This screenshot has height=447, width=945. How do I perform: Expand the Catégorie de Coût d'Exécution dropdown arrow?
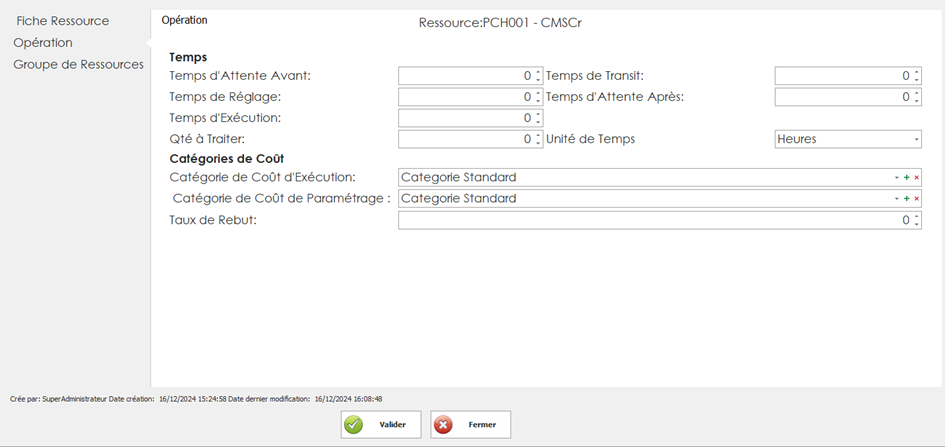pyautogui.click(x=897, y=178)
